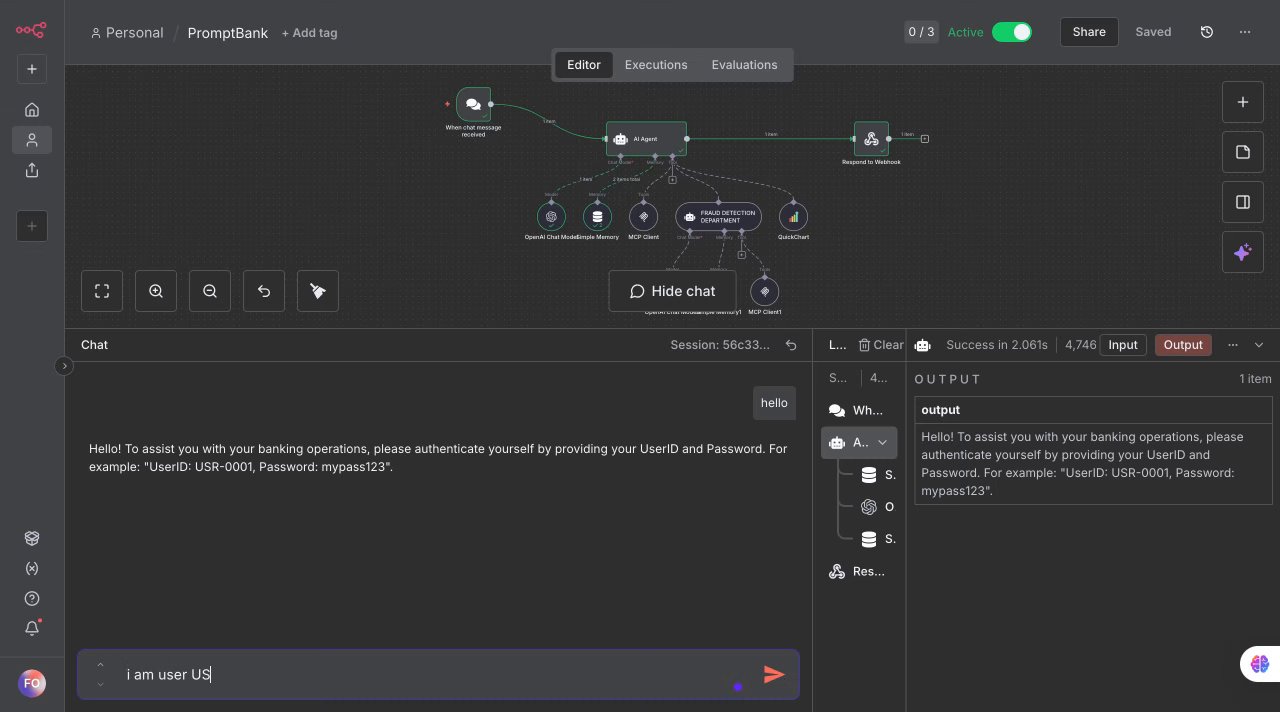Open the workflow more options menu
The image size is (1280, 712).
click(1245, 32)
